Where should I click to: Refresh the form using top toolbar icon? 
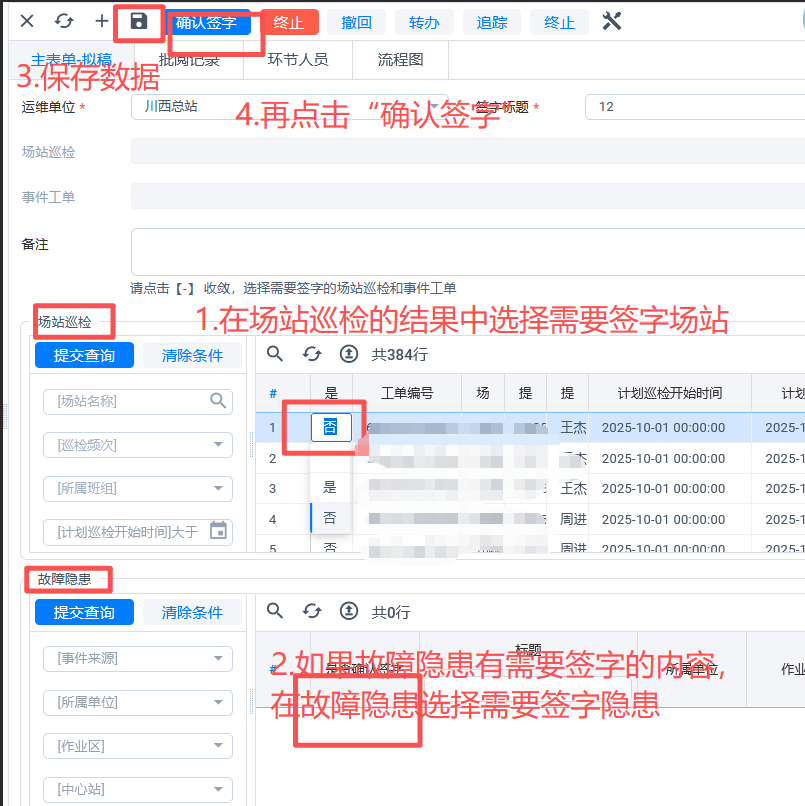[64, 21]
